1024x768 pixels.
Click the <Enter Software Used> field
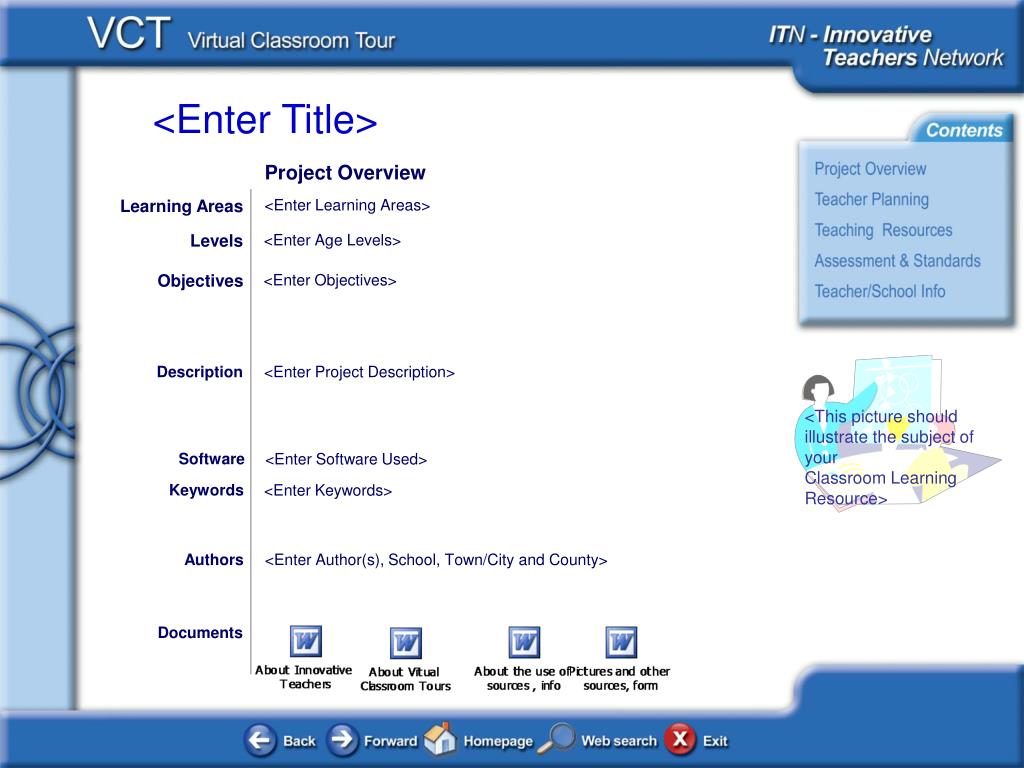[x=345, y=460]
